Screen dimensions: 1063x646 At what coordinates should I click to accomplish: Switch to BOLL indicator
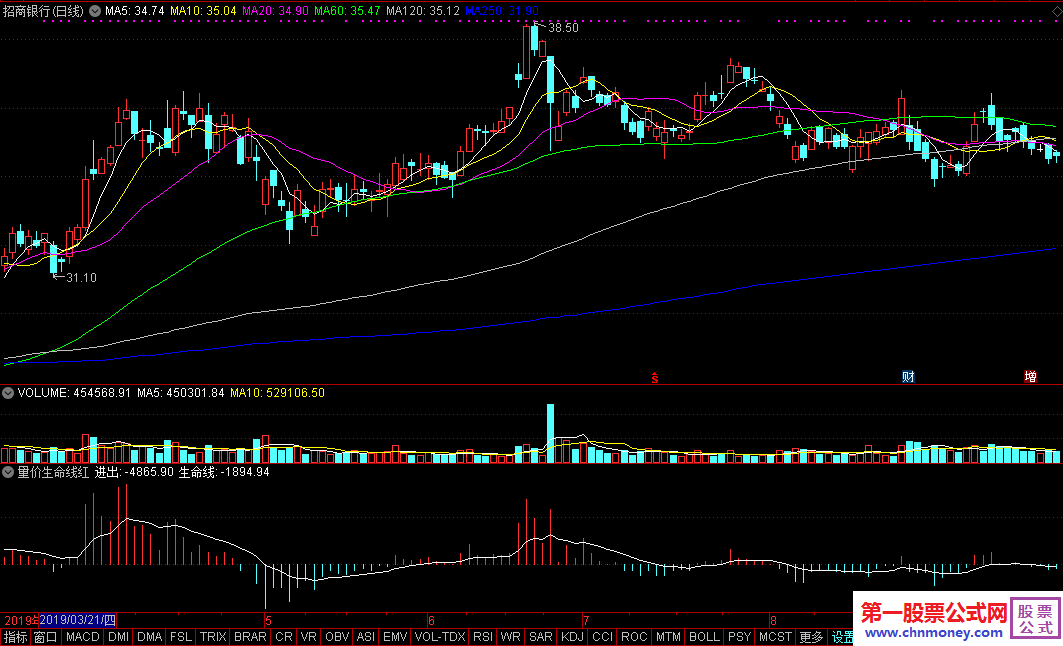pos(704,637)
